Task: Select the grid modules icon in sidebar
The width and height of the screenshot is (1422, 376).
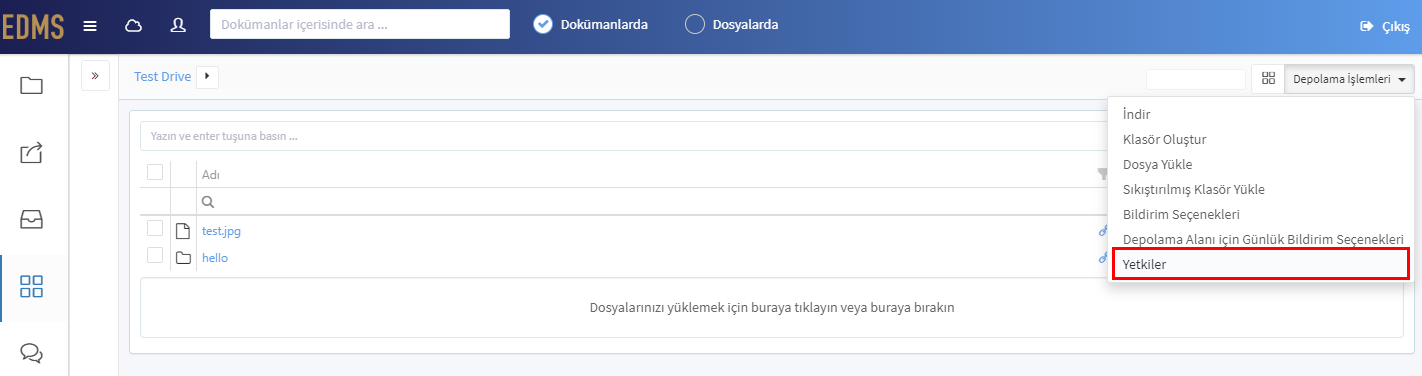Action: coord(32,288)
